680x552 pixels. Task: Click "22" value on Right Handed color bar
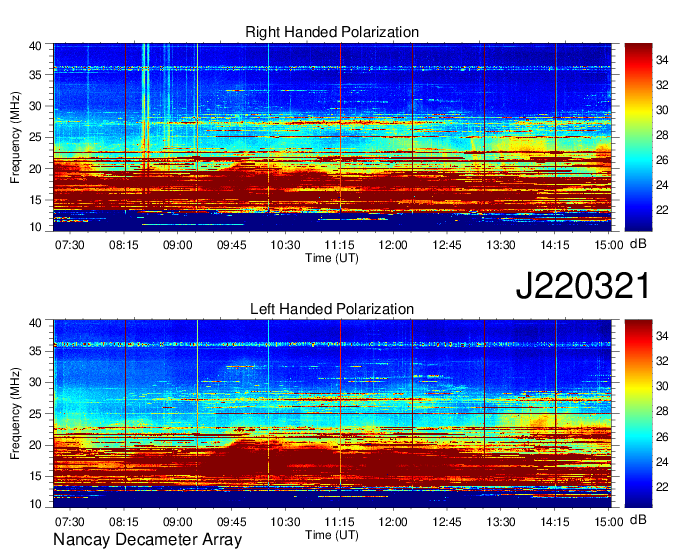point(662,210)
